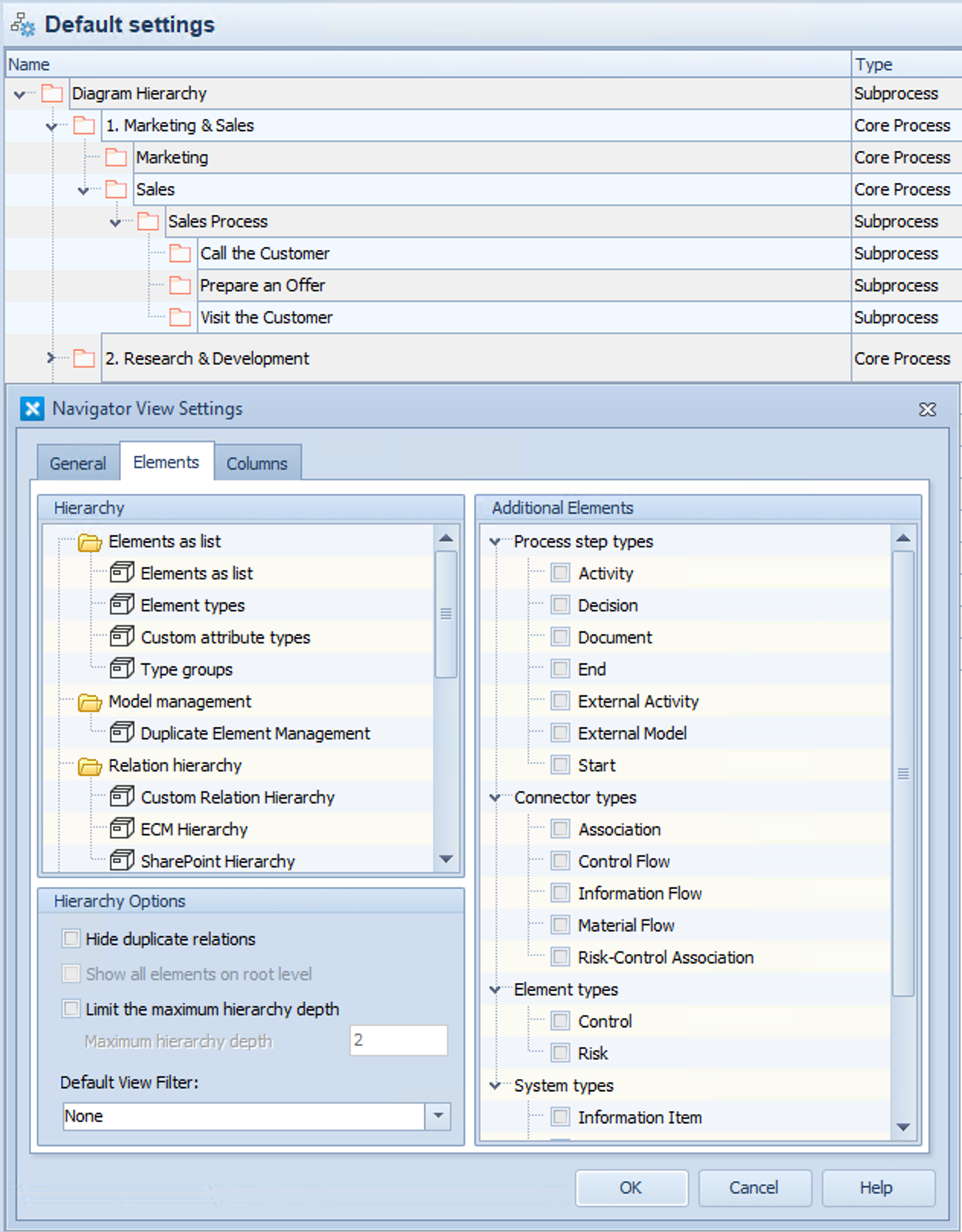Check Hide duplicate relations option
962x1232 pixels.
[72, 938]
